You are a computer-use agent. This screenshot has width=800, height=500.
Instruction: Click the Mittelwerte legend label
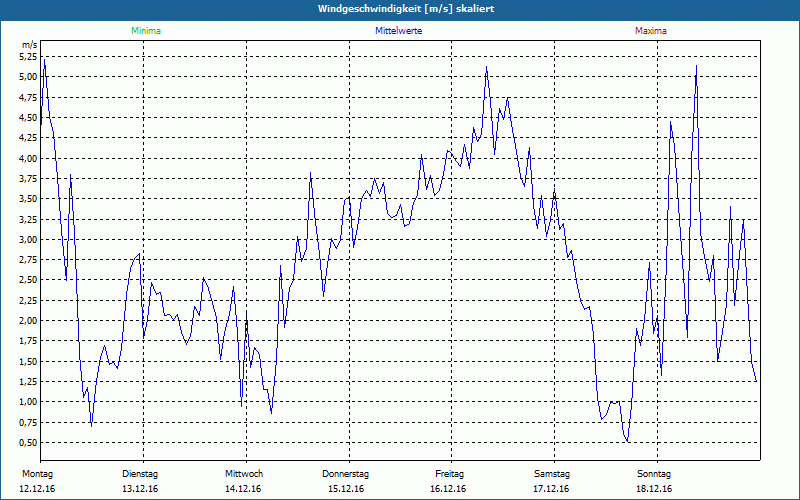tap(398, 31)
